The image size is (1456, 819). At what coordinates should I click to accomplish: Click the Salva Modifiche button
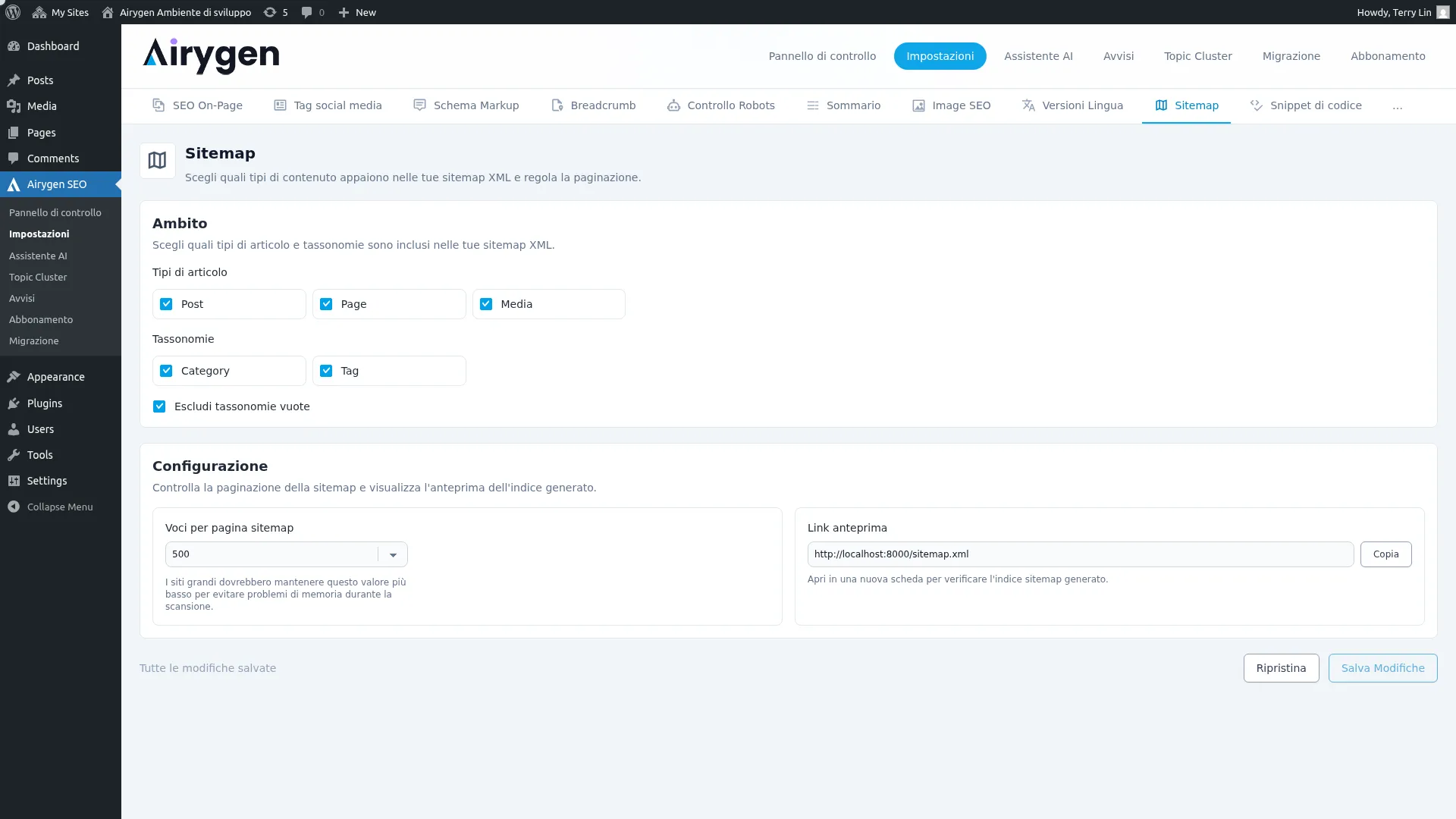click(1382, 668)
